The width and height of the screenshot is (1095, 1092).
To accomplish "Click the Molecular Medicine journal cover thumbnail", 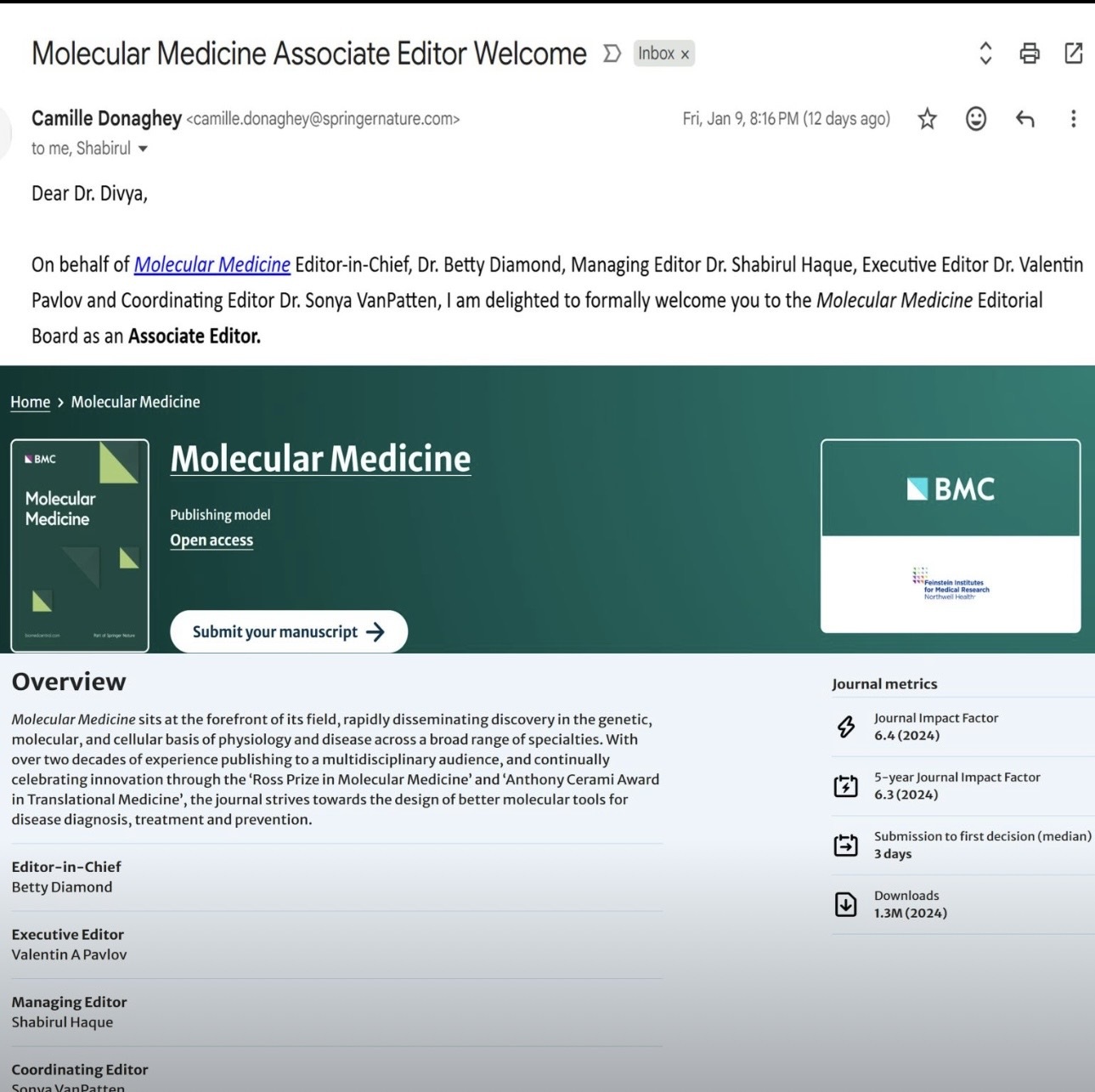I will [x=80, y=545].
